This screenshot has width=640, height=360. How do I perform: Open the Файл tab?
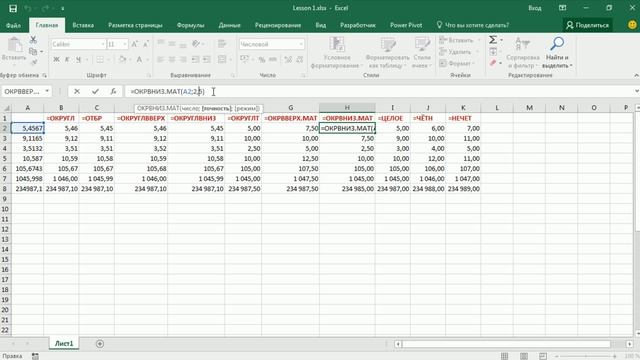coord(13,25)
